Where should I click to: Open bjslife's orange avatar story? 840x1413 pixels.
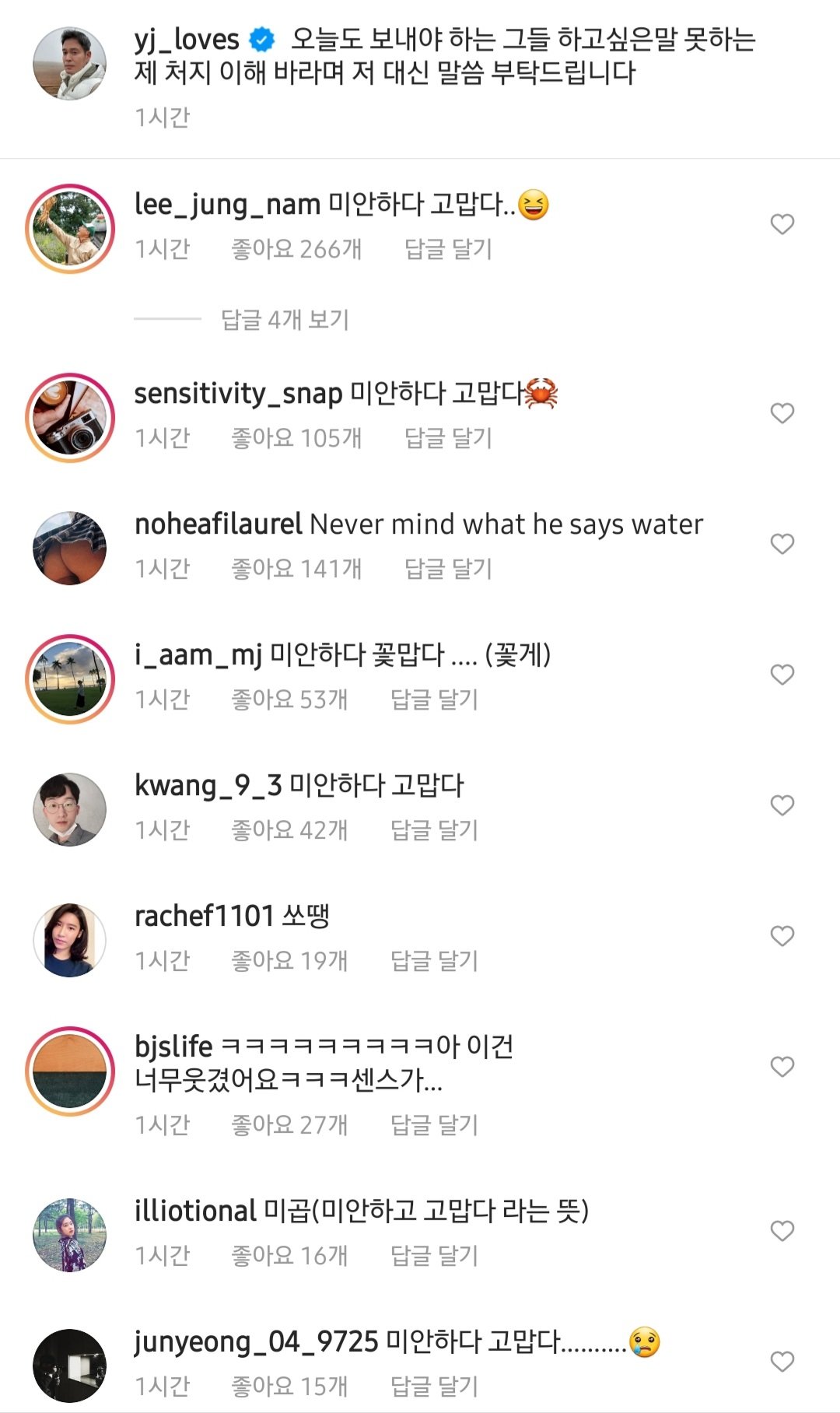coord(69,1071)
